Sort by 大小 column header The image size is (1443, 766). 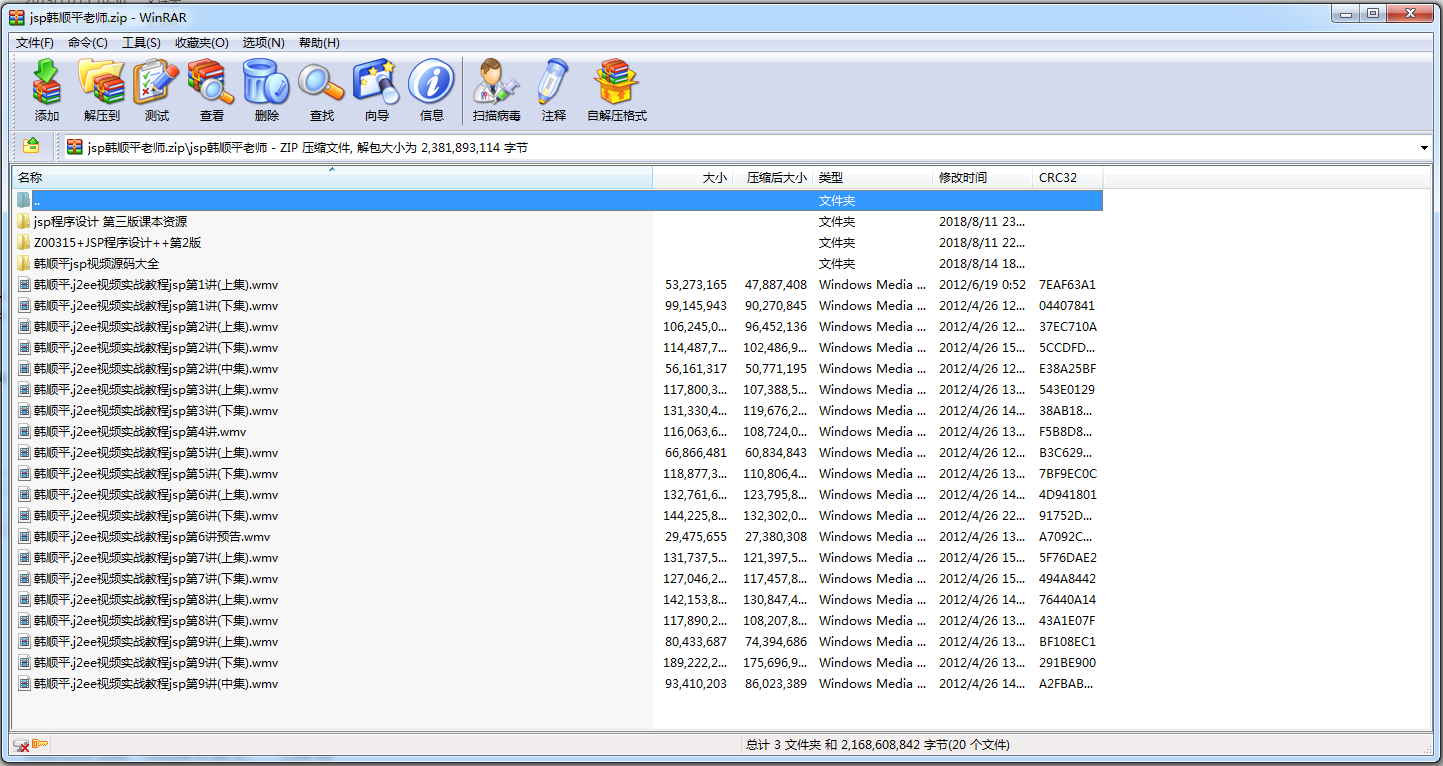click(x=692, y=177)
